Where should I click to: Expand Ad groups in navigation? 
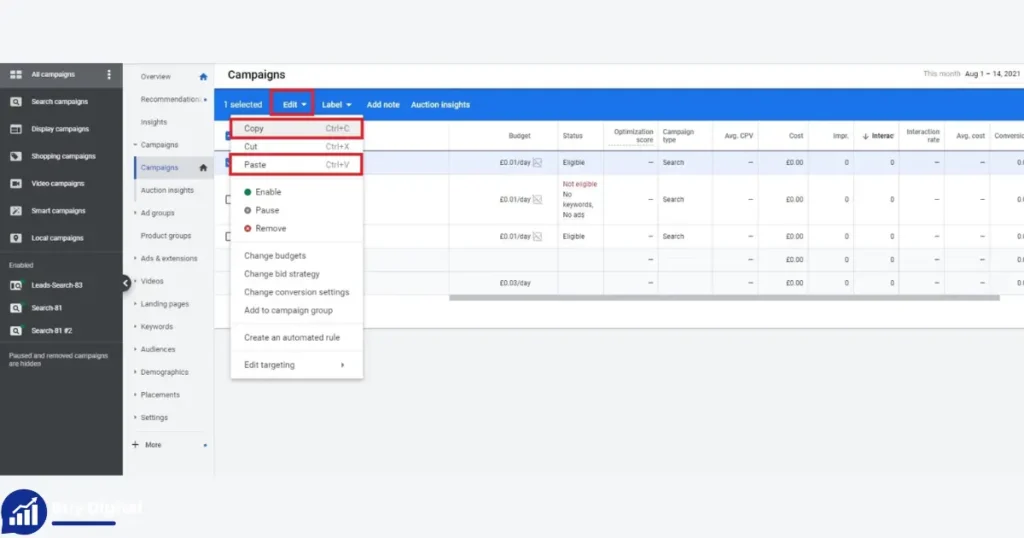pos(135,213)
